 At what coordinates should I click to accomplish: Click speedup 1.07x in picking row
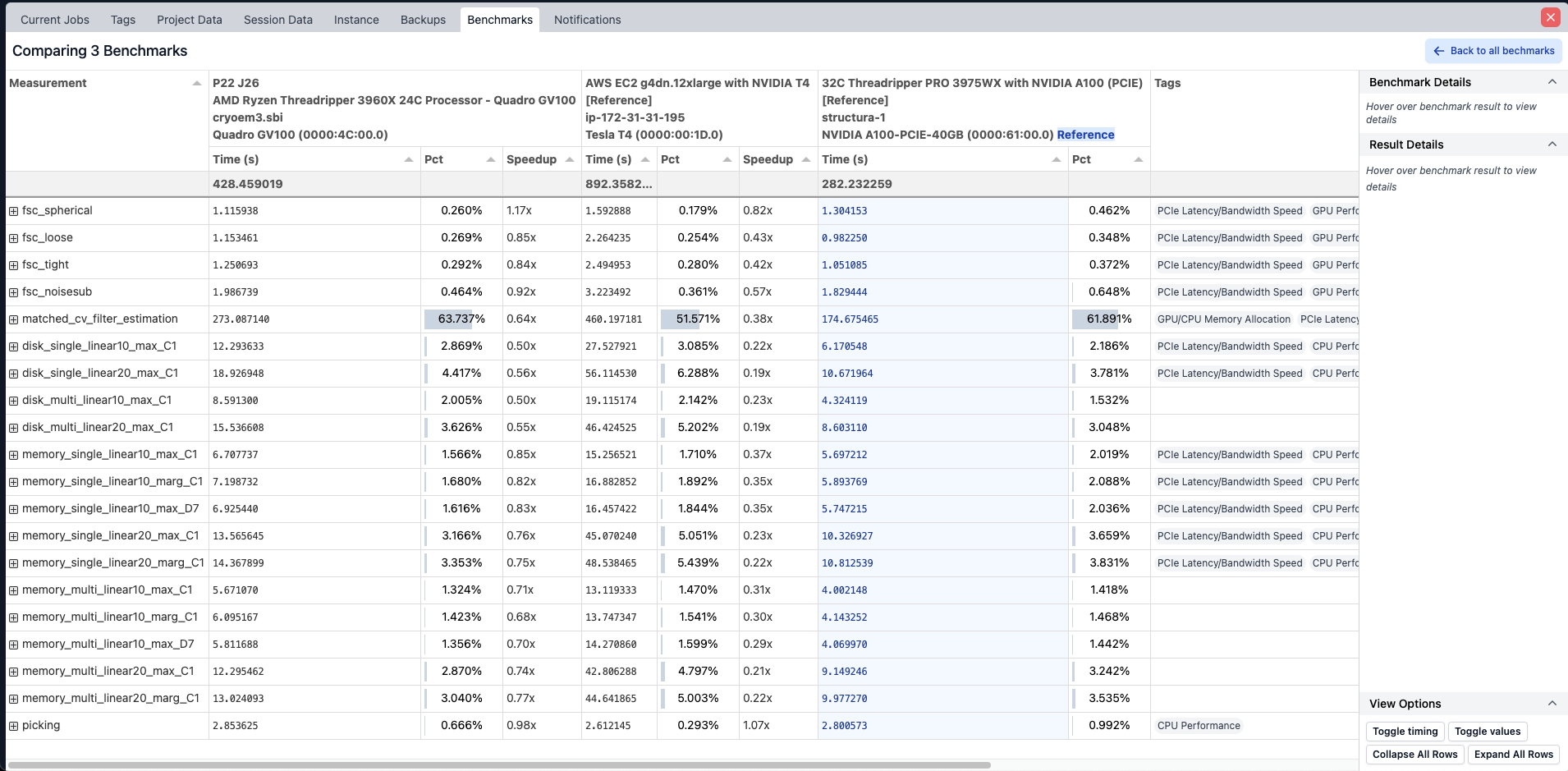point(756,726)
